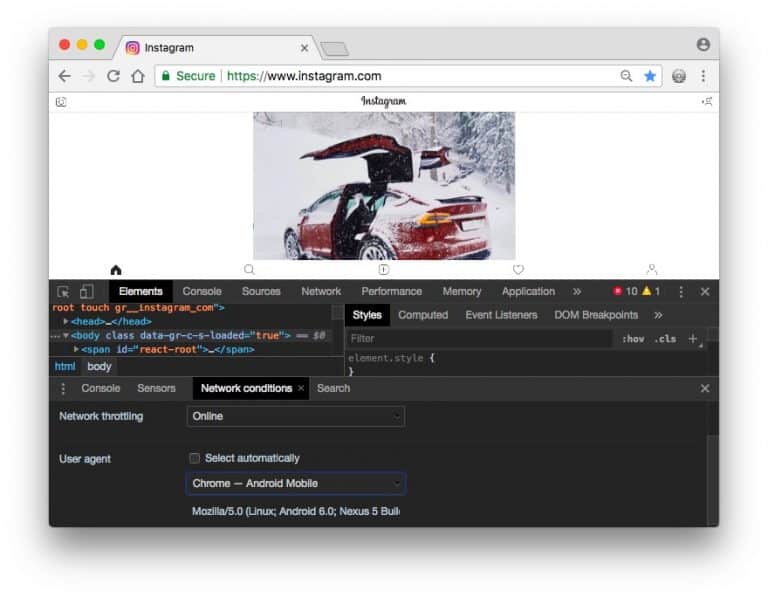Image resolution: width=768 pixels, height=597 pixels.
Task: Expand the react-root span node
Action: pos(76,349)
